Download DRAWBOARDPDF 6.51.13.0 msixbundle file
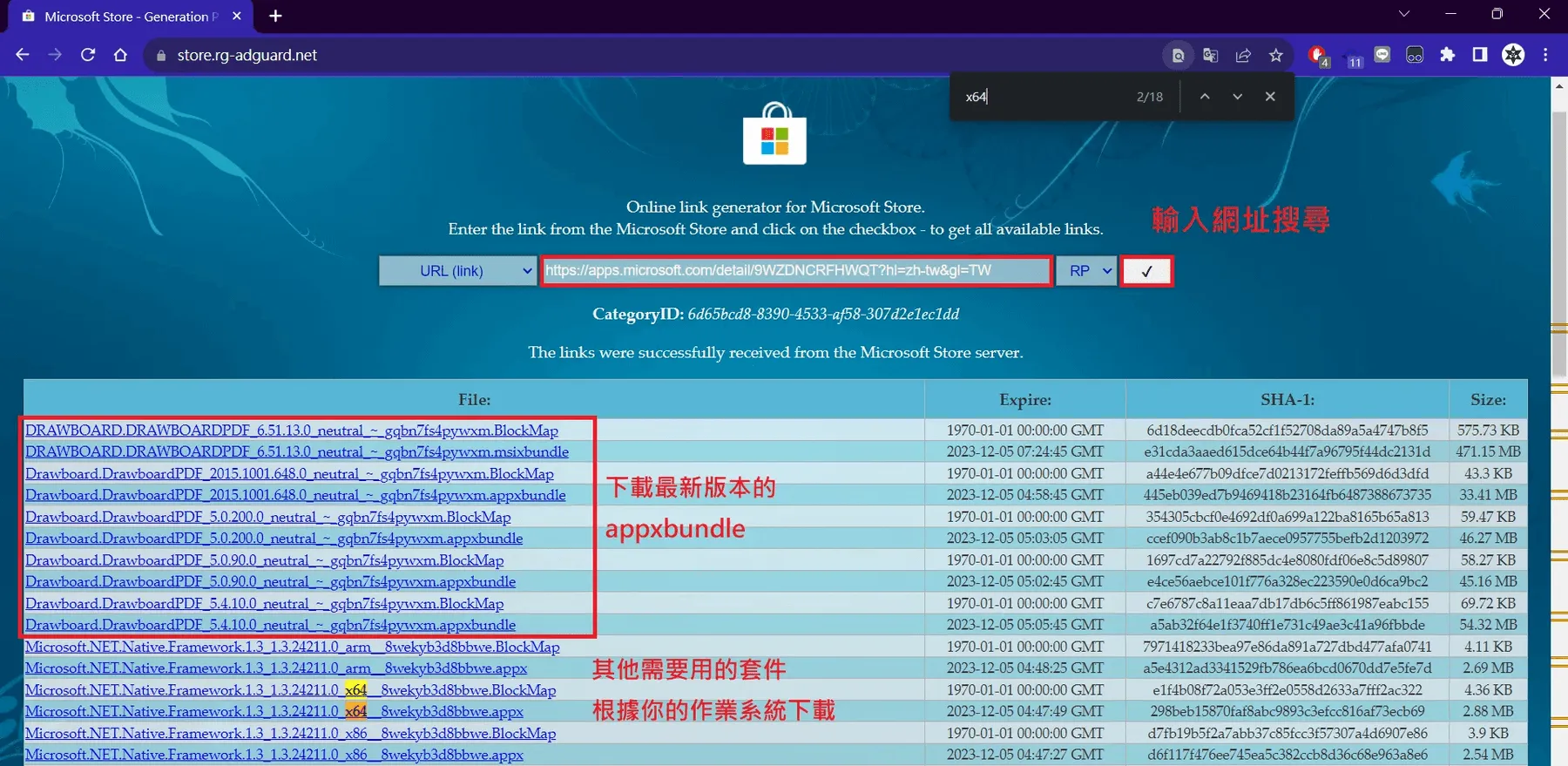The width and height of the screenshot is (1568, 766). point(297,451)
